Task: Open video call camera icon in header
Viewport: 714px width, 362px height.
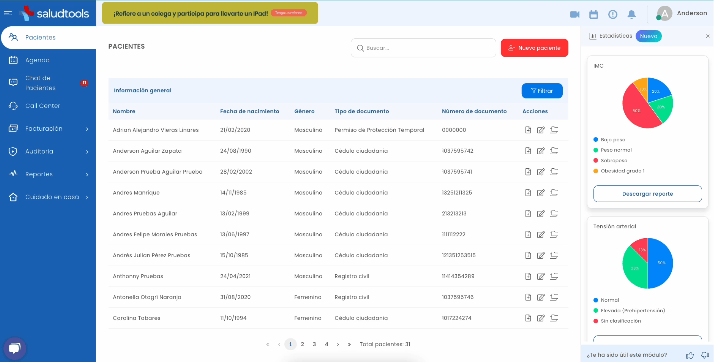Action: 575,15
